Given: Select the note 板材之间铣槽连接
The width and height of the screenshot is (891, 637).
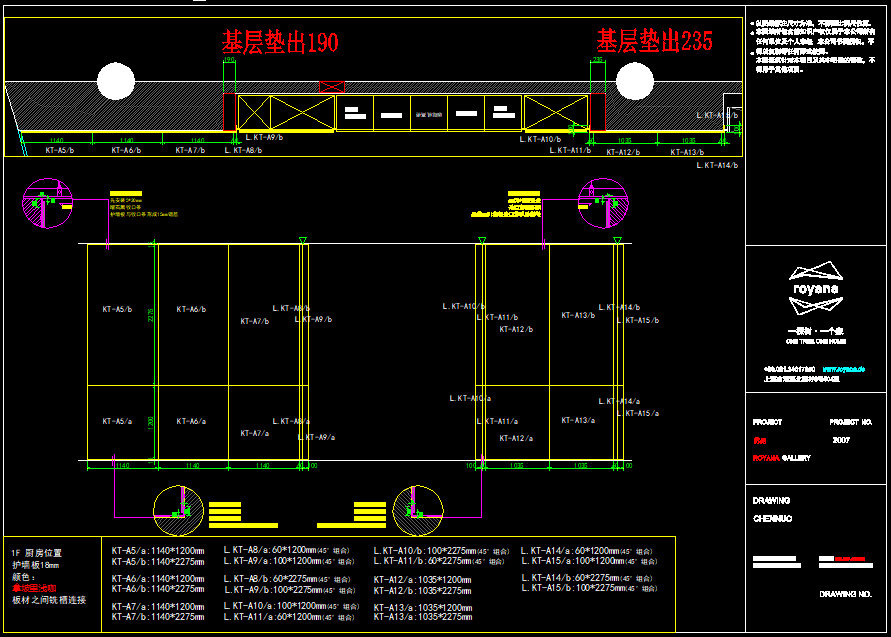Looking at the screenshot, I should click(49, 599).
